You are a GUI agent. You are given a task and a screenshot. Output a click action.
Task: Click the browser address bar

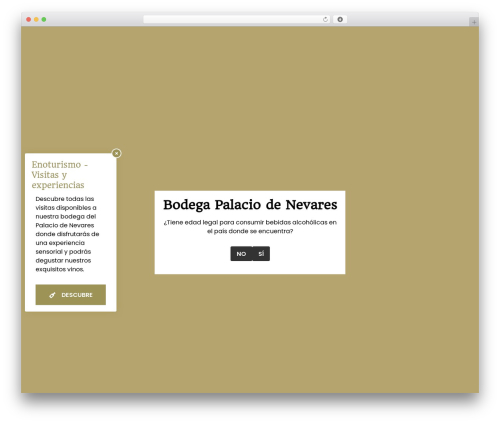(x=237, y=19)
